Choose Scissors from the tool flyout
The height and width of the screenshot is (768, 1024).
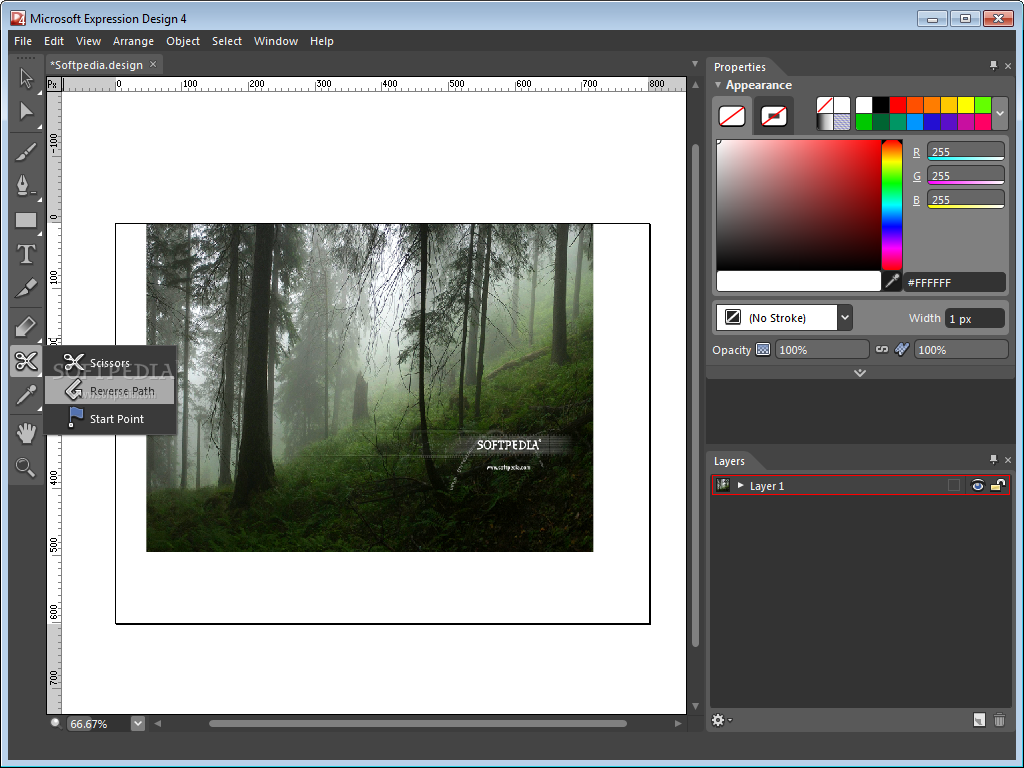tap(110, 362)
